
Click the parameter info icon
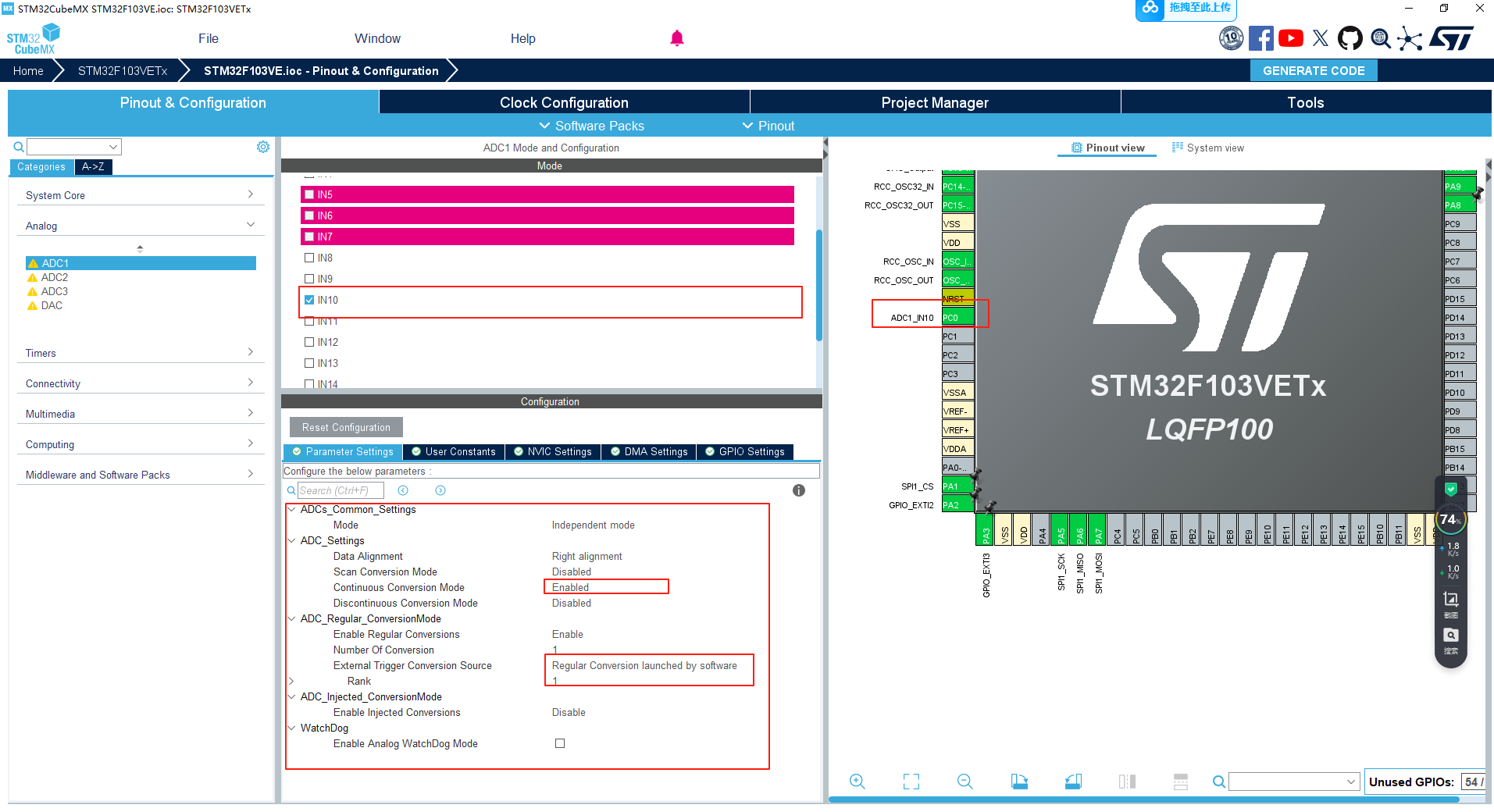click(798, 490)
